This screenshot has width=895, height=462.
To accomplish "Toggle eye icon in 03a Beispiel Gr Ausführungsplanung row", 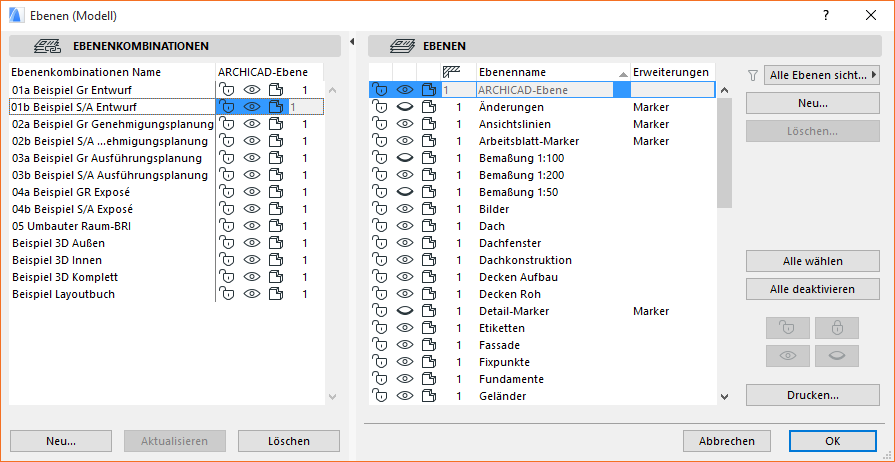I will tap(252, 158).
